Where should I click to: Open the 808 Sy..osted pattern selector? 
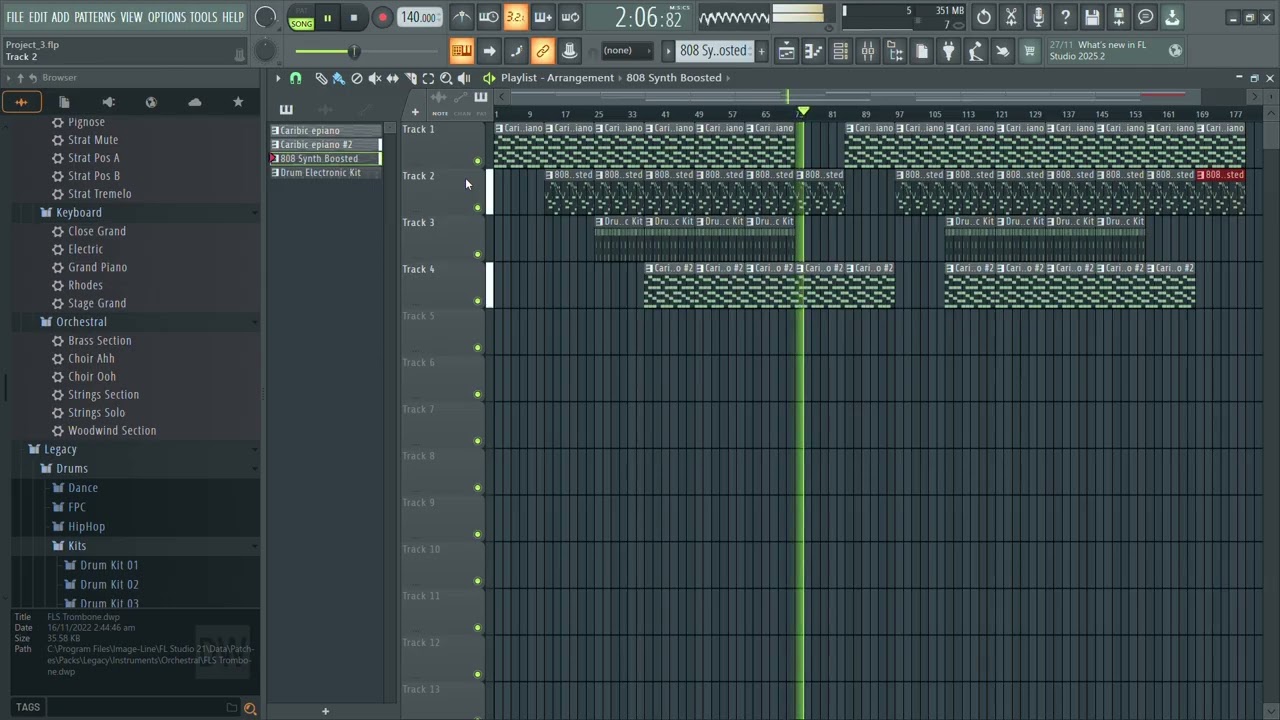coord(713,51)
